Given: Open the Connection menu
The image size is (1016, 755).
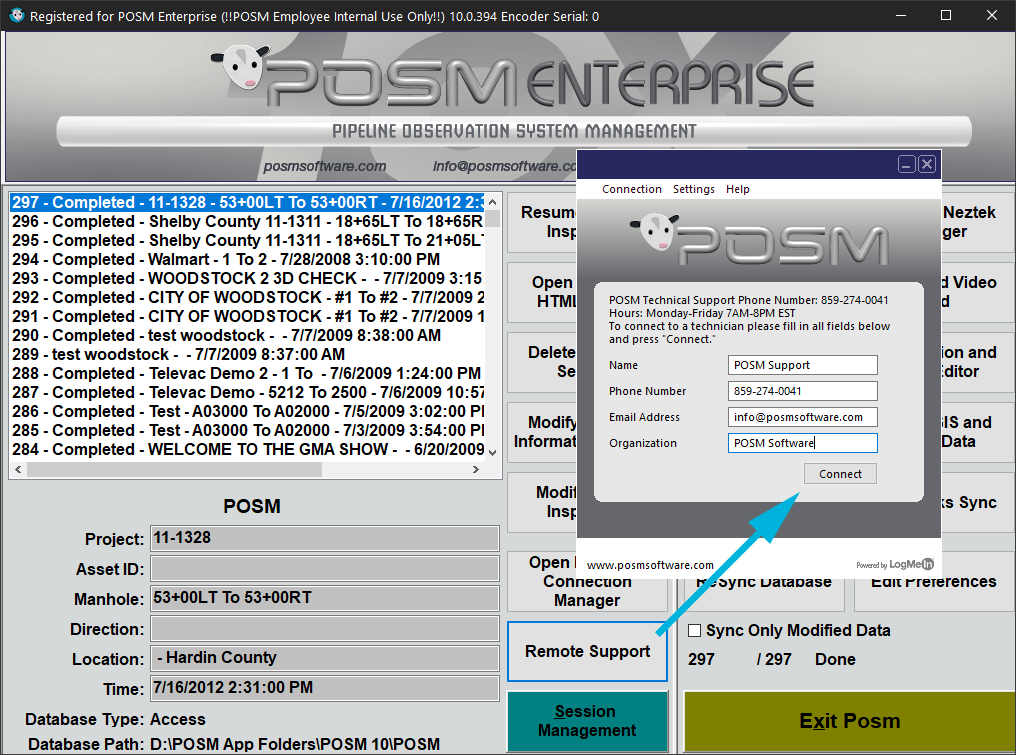Looking at the screenshot, I should coord(632,189).
